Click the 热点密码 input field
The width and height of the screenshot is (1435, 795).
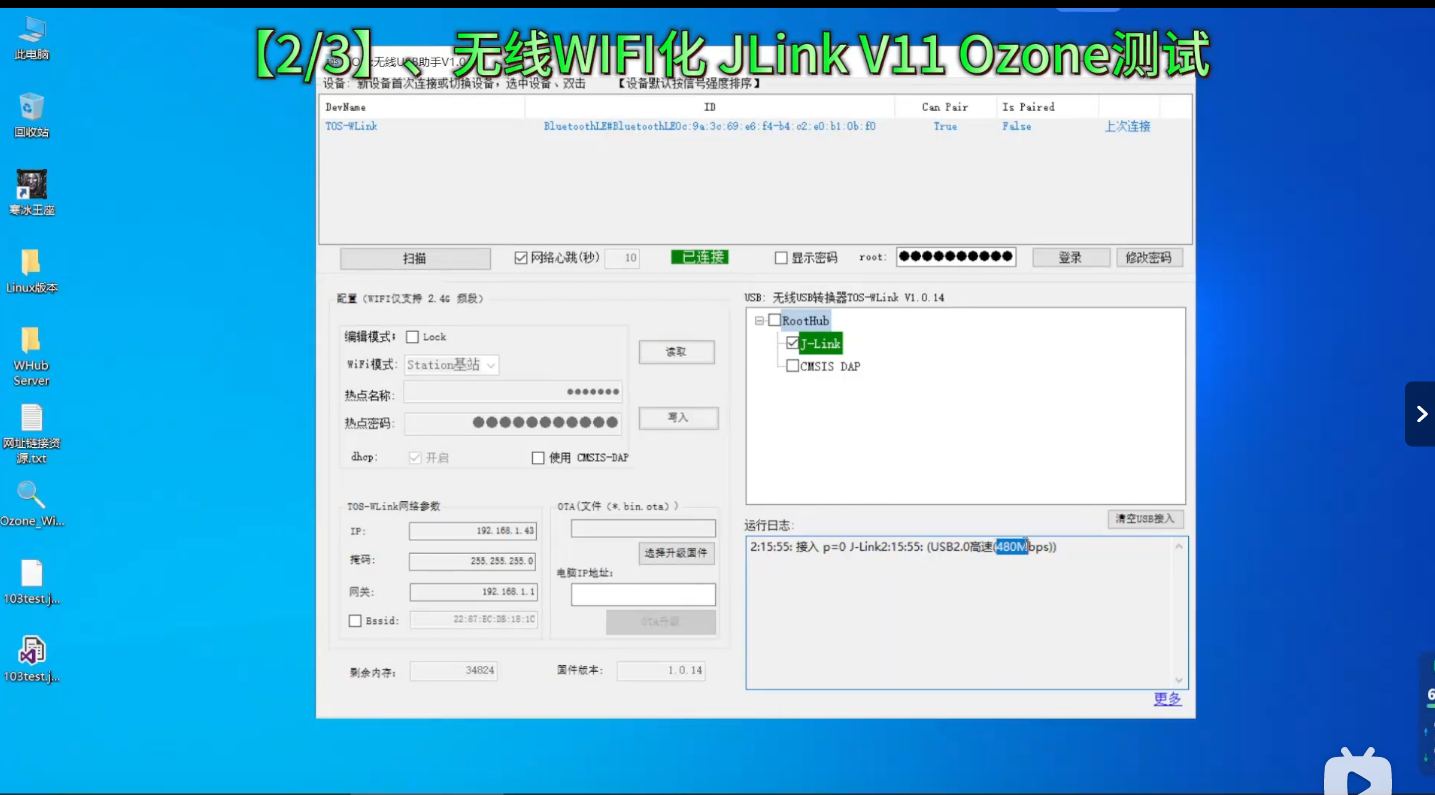512,423
